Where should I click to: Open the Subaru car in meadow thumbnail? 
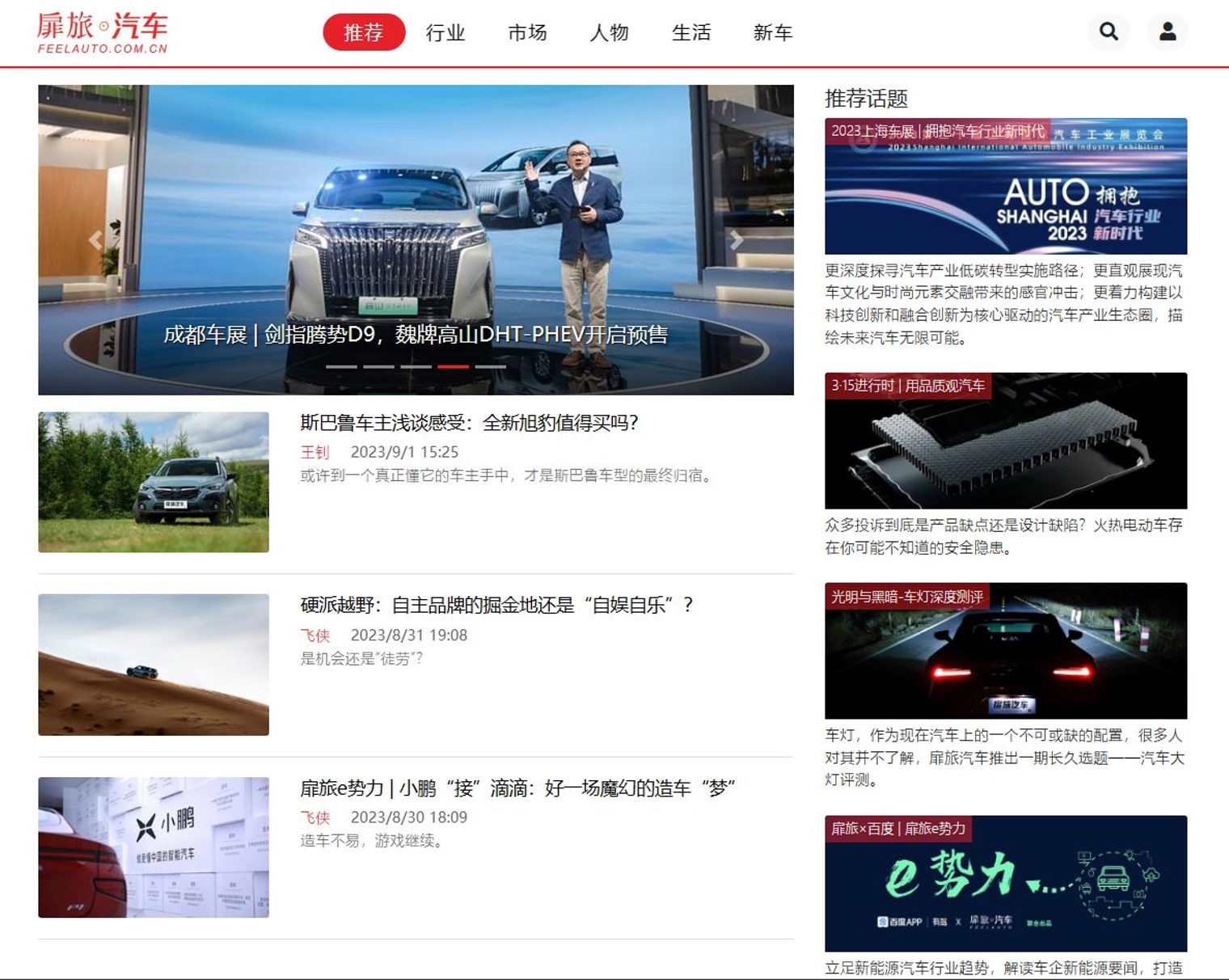pyautogui.click(x=154, y=482)
